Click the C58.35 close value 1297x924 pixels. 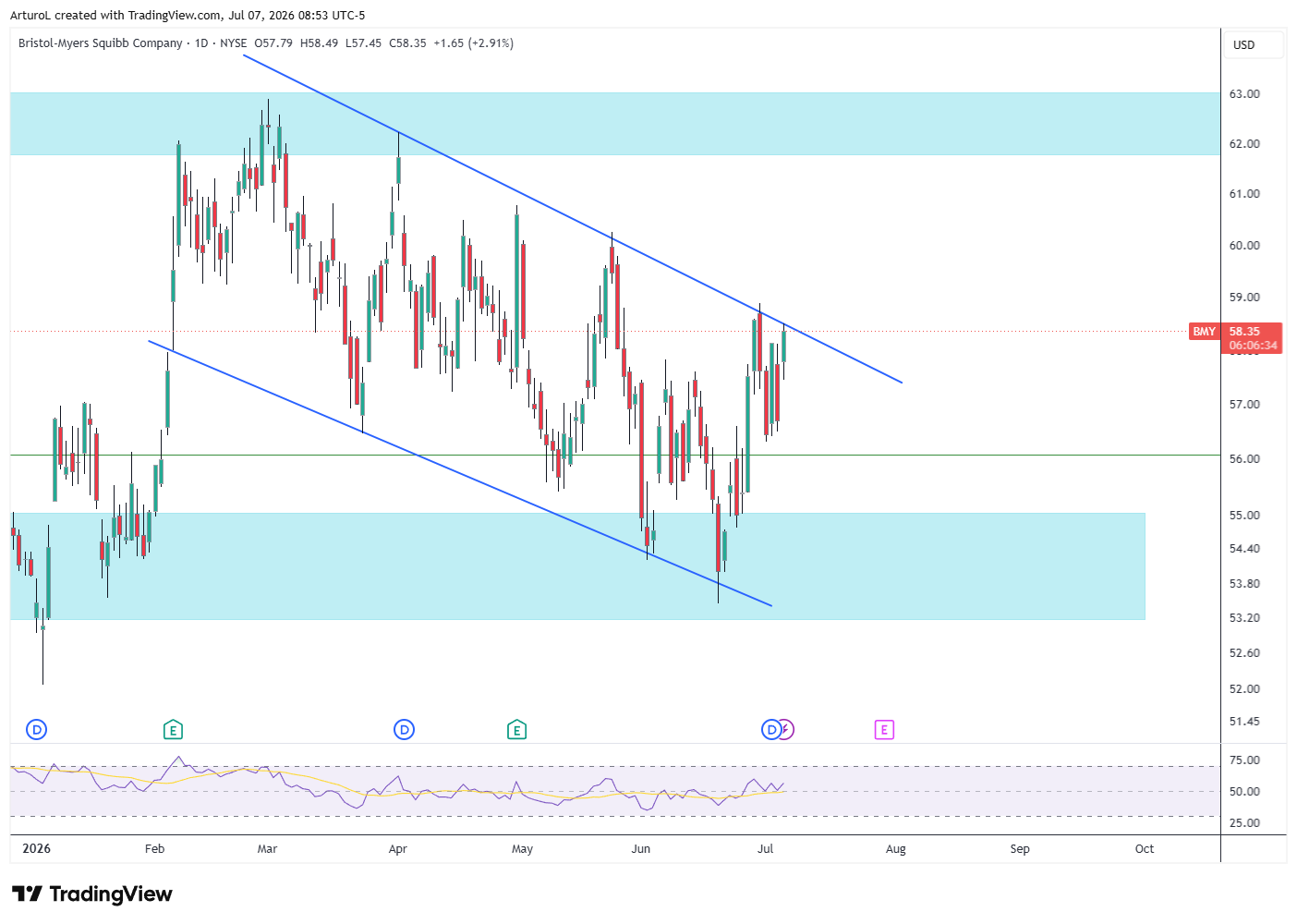[407, 43]
